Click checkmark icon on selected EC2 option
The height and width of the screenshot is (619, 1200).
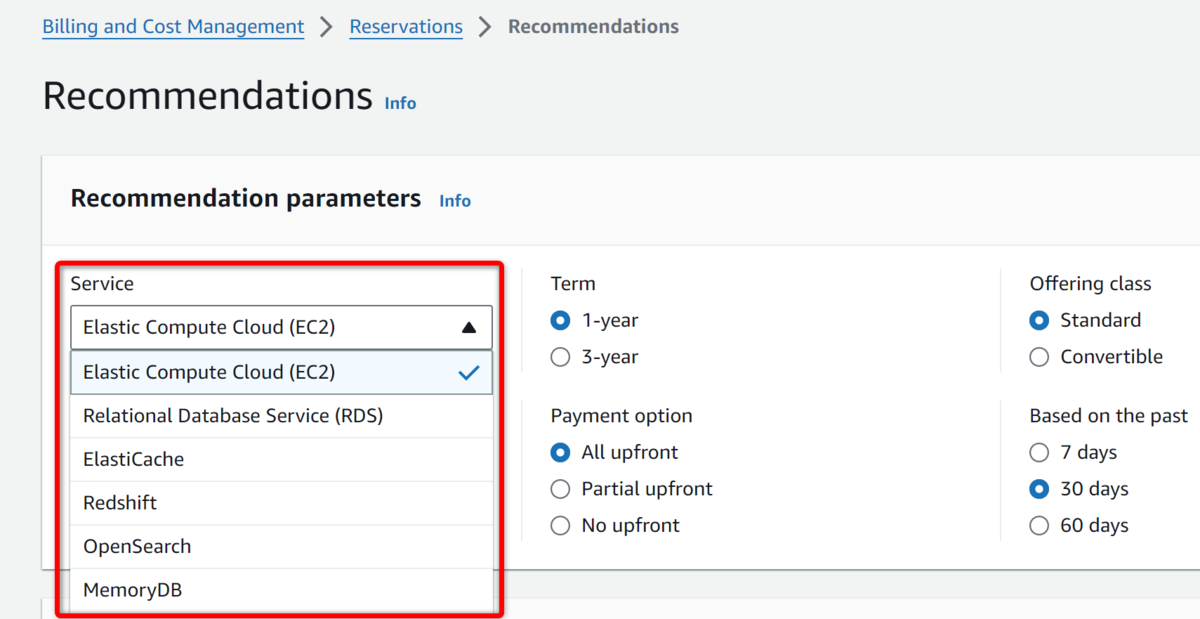(469, 373)
